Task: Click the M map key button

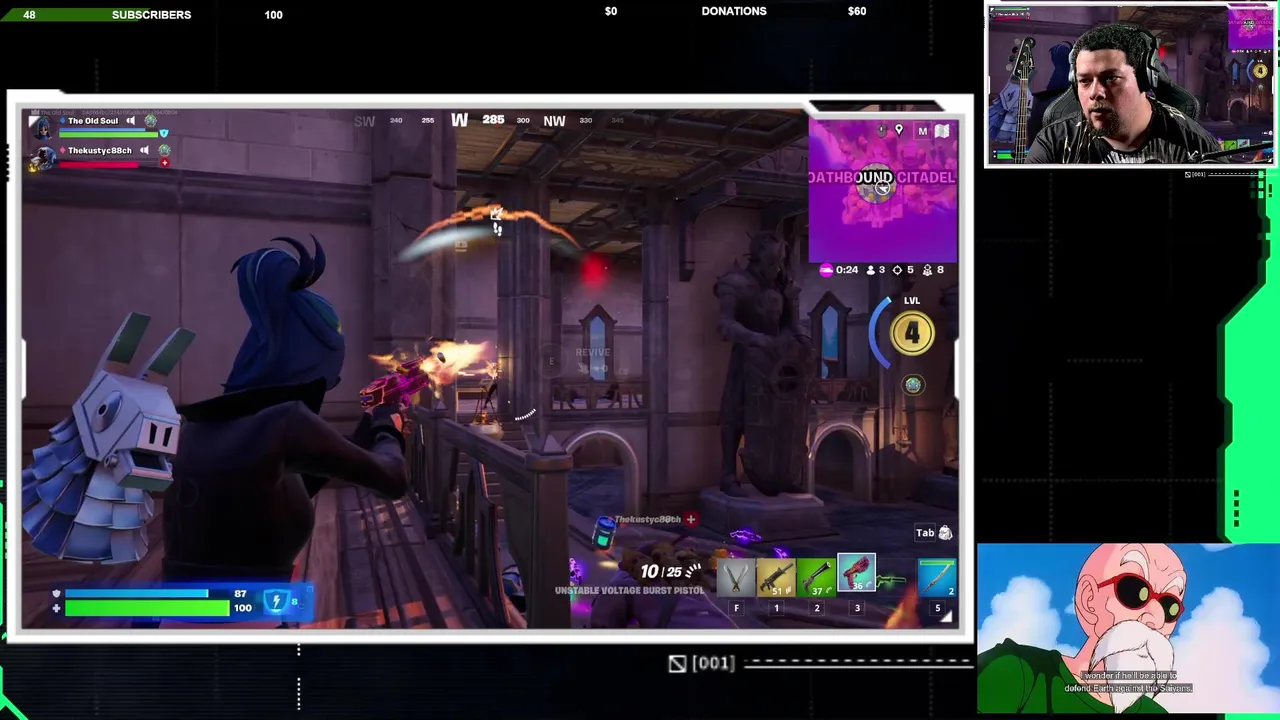Action: pos(922,131)
